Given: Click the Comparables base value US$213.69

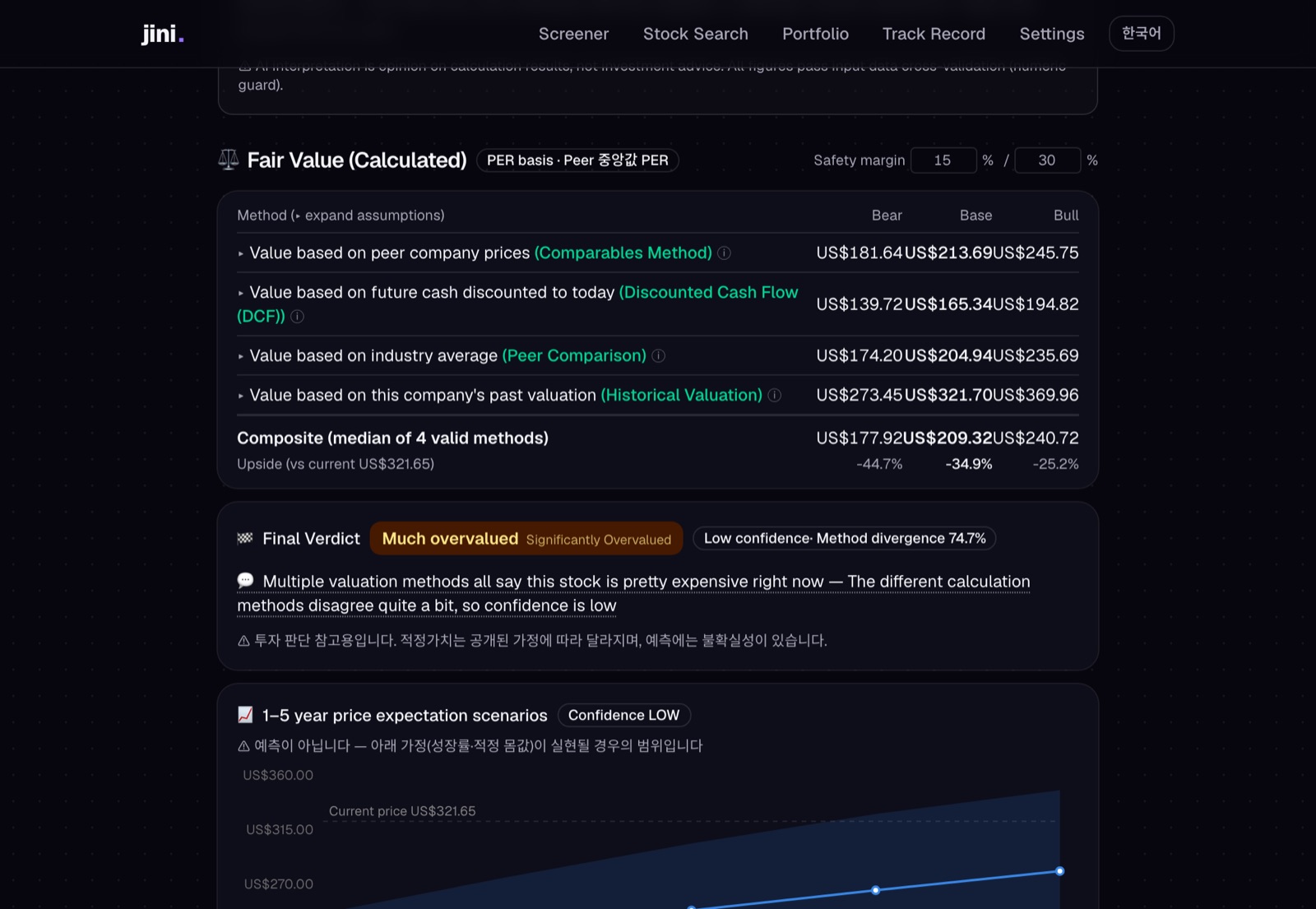Looking at the screenshot, I should click(x=948, y=253).
